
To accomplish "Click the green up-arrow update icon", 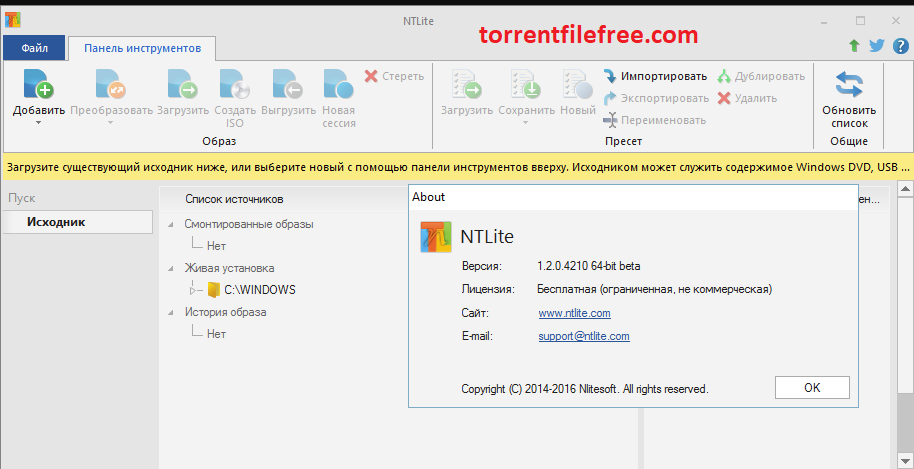I will (x=854, y=46).
